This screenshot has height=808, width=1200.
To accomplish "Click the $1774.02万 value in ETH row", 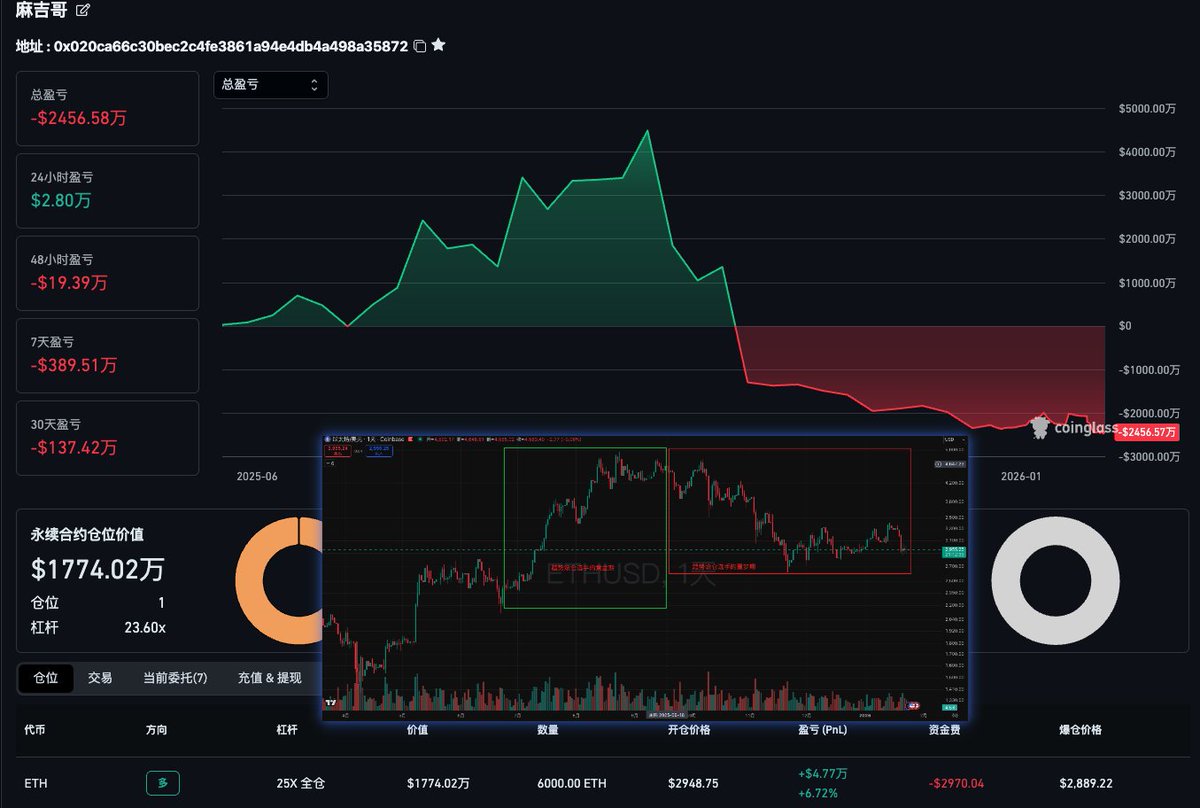I will [x=438, y=783].
